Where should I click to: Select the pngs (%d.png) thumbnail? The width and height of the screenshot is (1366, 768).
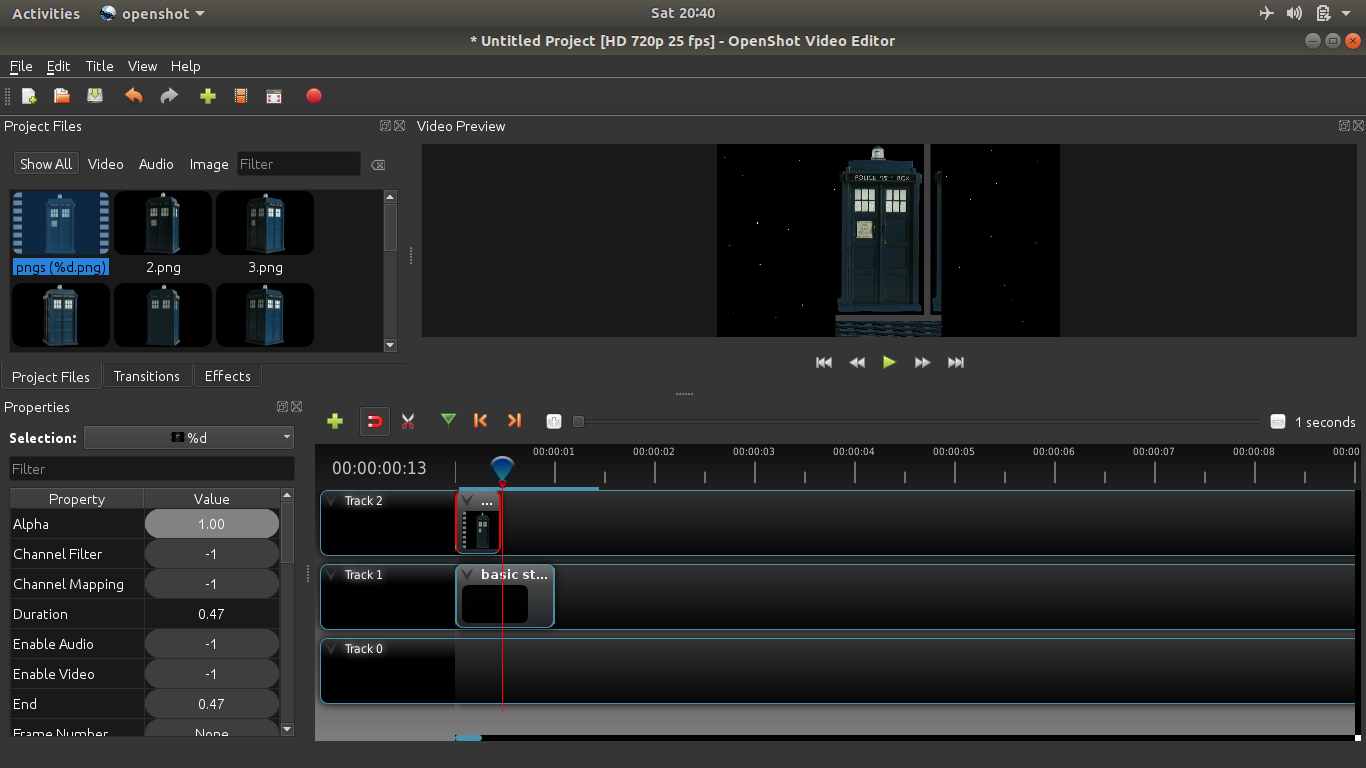pos(61,223)
